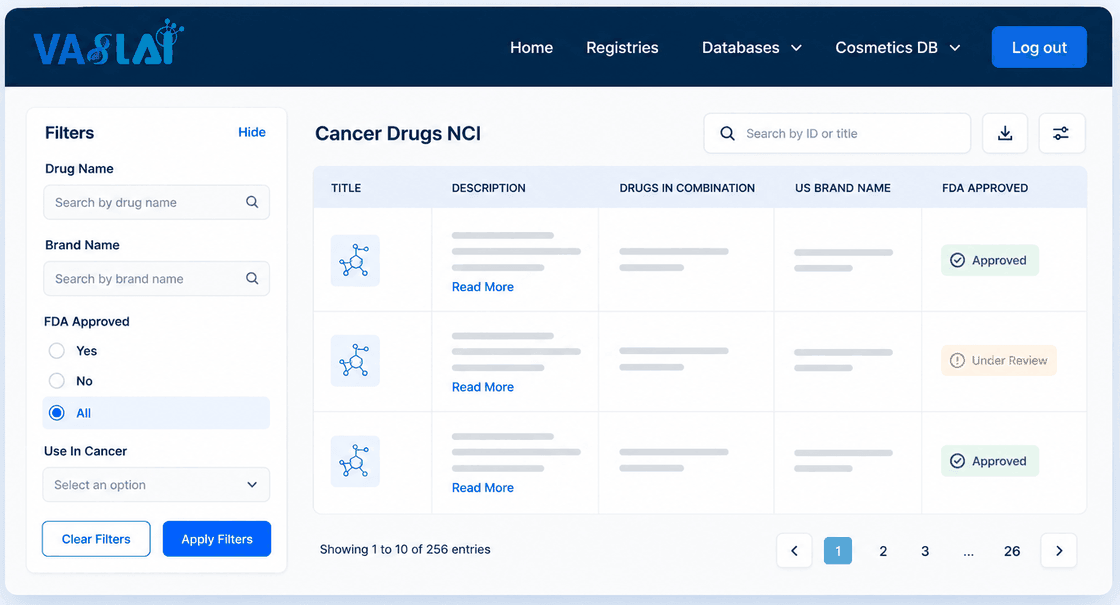Click the molecule icon in first row

coord(355,261)
